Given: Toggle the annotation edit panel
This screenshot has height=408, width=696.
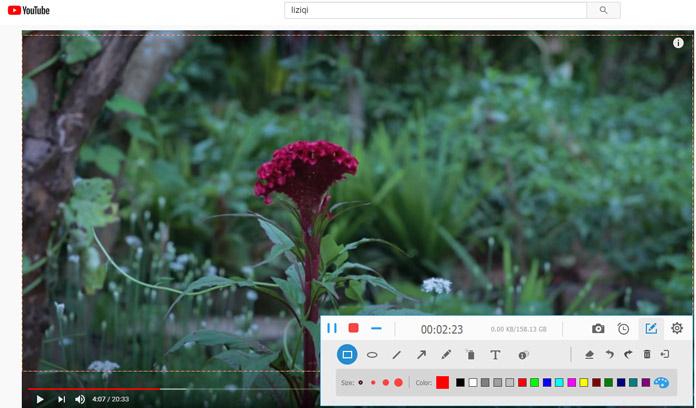Looking at the screenshot, I should [x=651, y=328].
